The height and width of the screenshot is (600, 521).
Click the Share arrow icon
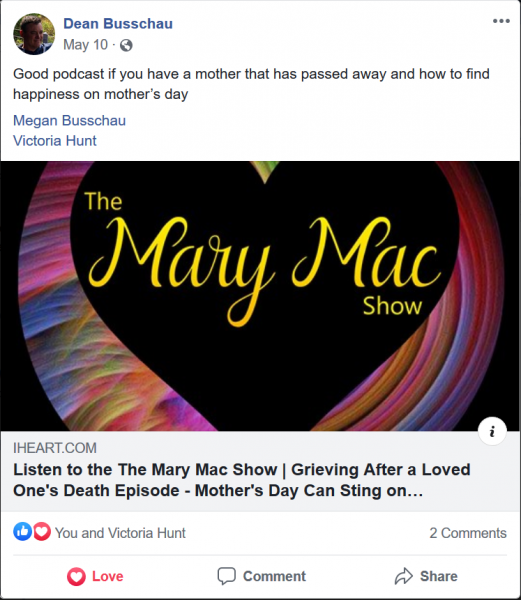click(x=404, y=576)
